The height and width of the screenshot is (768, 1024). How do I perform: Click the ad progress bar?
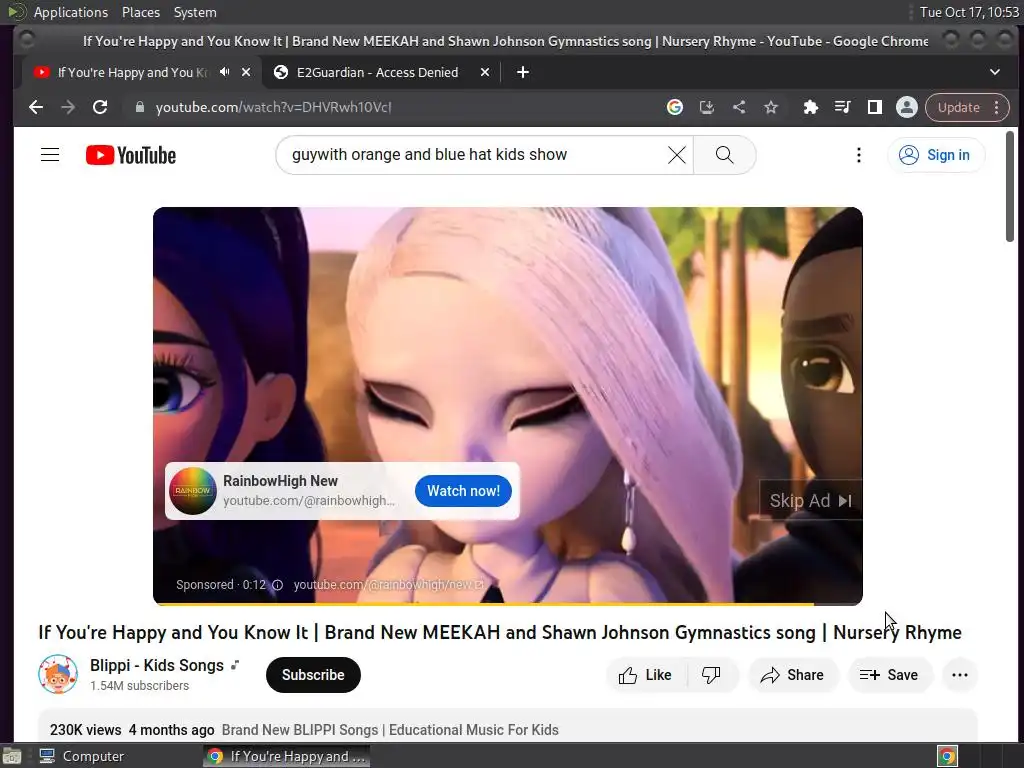(x=507, y=603)
